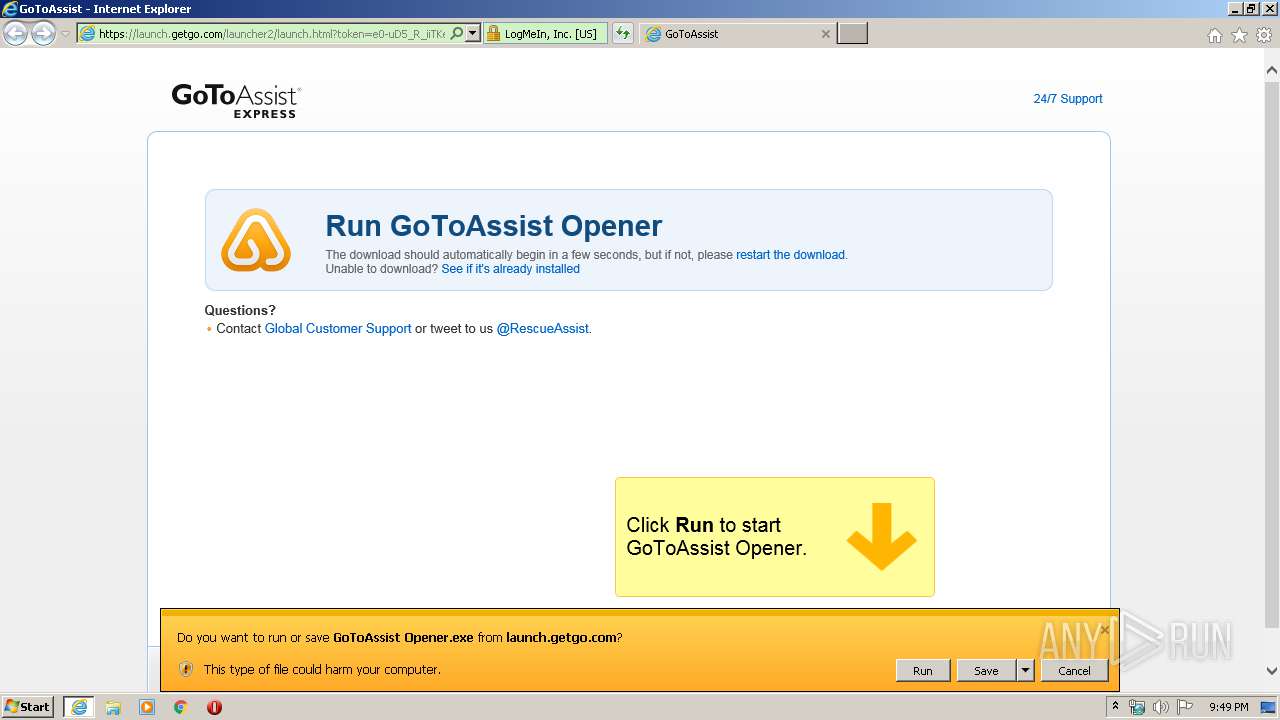Click the 'Run GoToAssist Opener' heading

click(x=494, y=225)
